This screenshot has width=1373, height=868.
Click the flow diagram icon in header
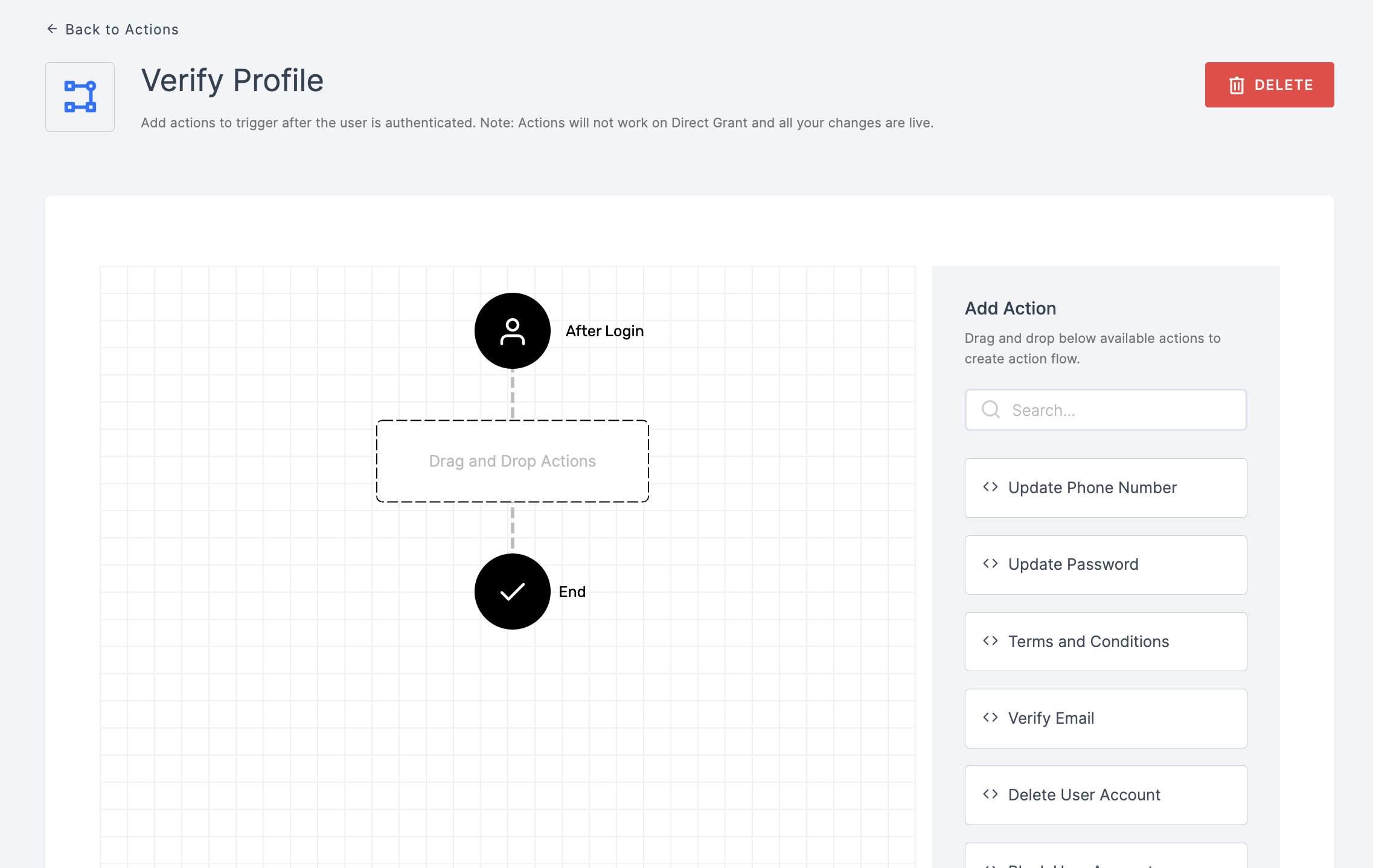point(80,96)
